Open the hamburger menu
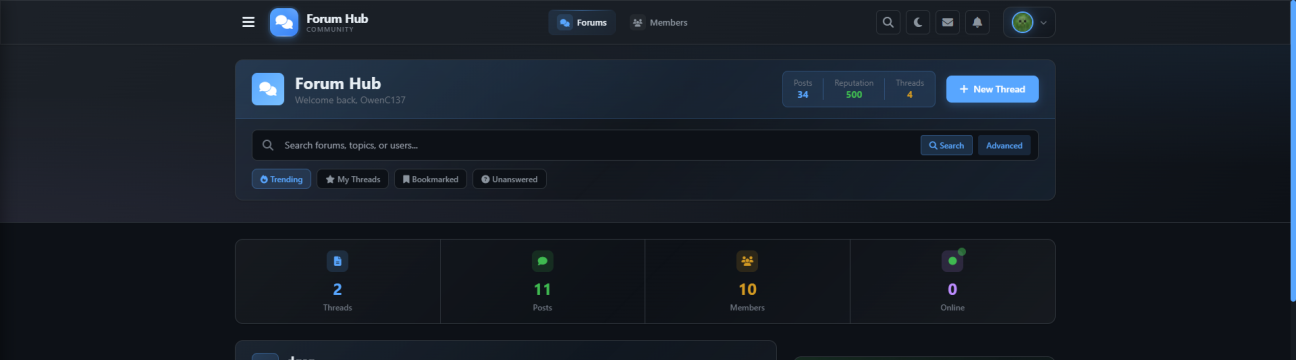The width and height of the screenshot is (1296, 360). (x=248, y=22)
